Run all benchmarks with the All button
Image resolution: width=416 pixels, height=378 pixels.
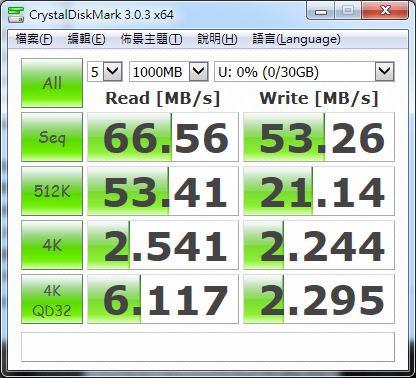click(x=52, y=83)
